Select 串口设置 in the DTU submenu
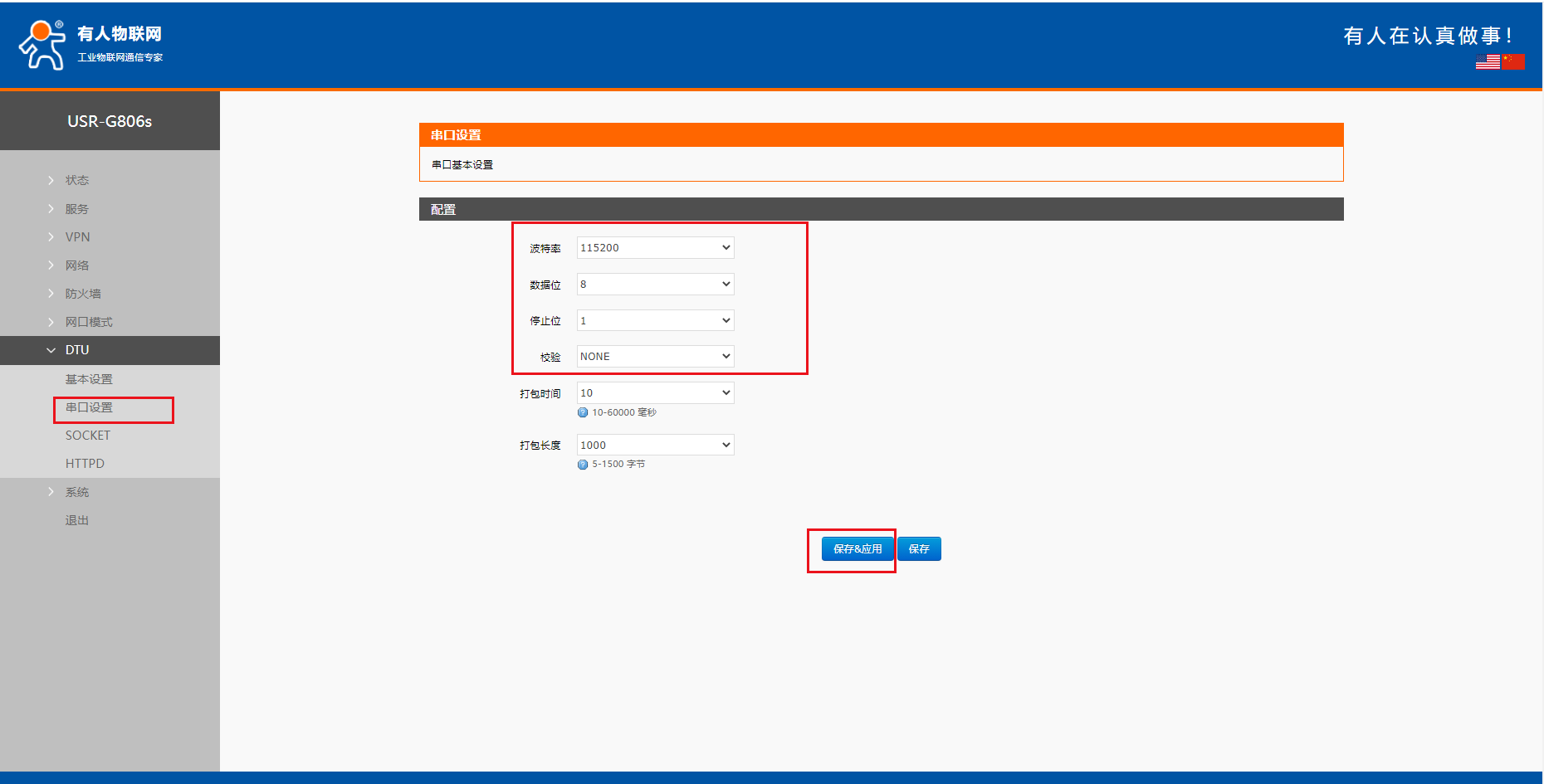The width and height of the screenshot is (1544, 784). click(89, 407)
